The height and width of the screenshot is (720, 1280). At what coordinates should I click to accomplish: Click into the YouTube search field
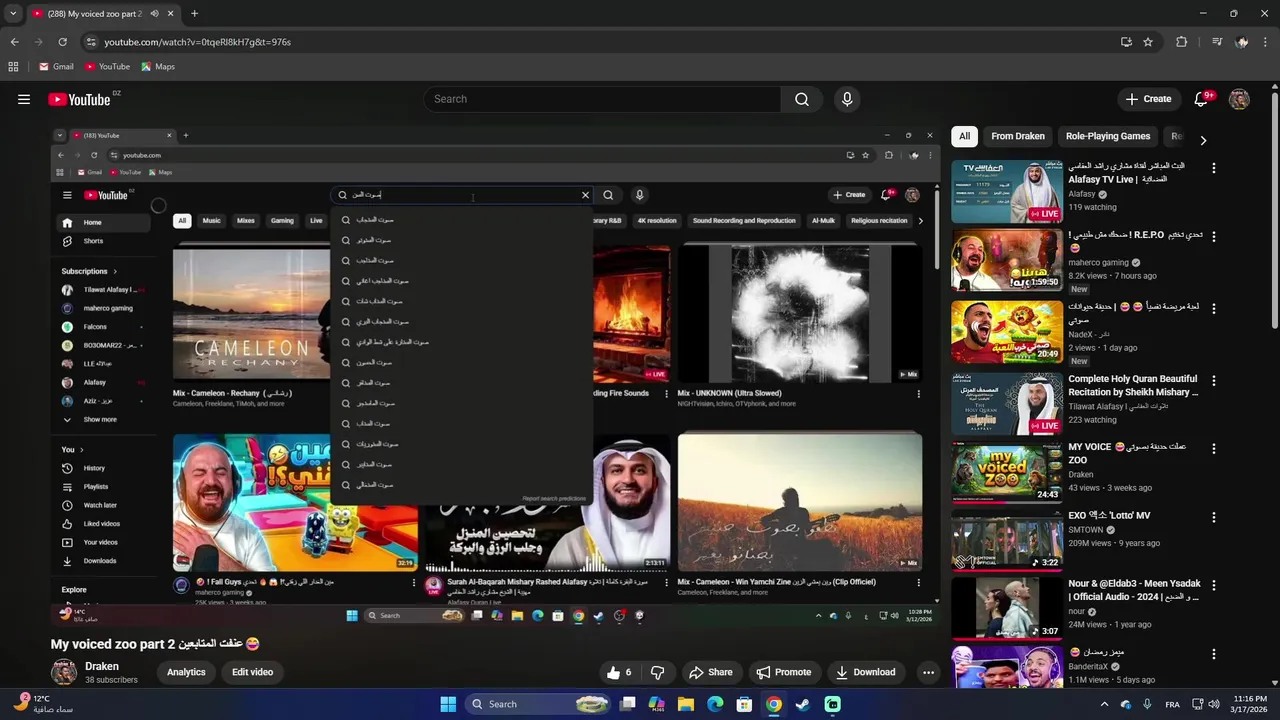tap(602, 99)
